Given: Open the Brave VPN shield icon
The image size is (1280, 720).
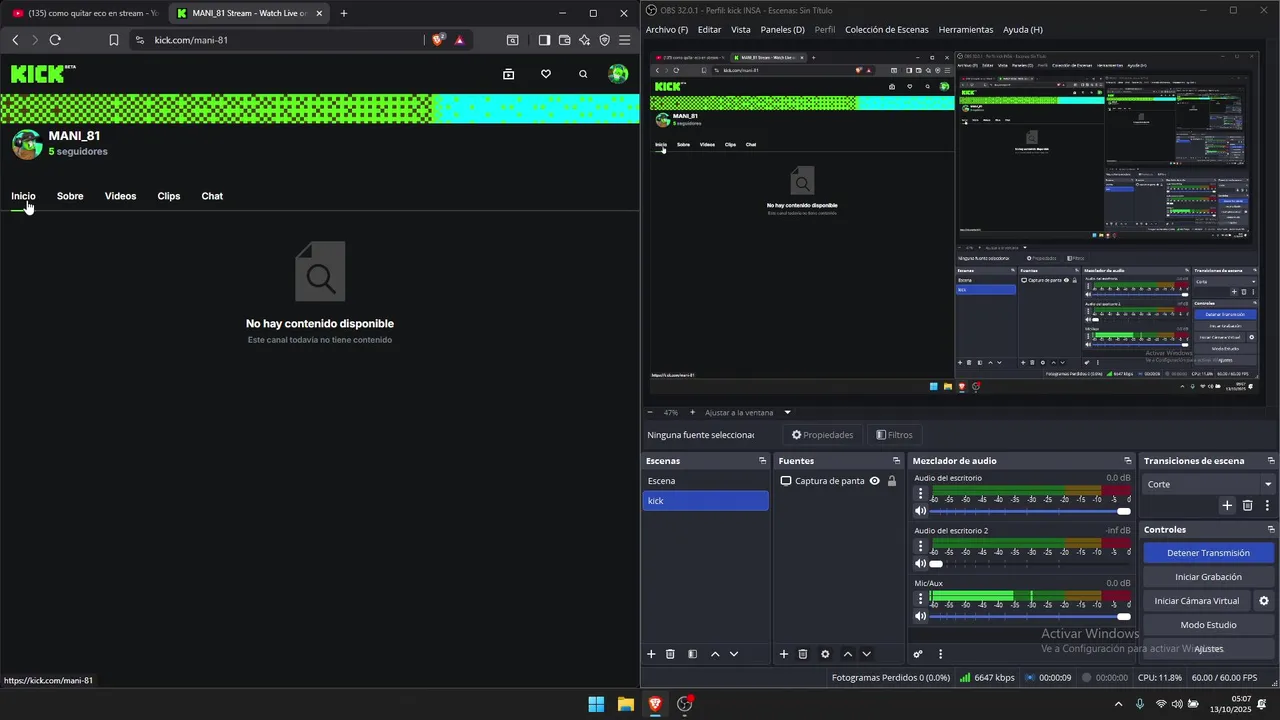Looking at the screenshot, I should point(604,40).
